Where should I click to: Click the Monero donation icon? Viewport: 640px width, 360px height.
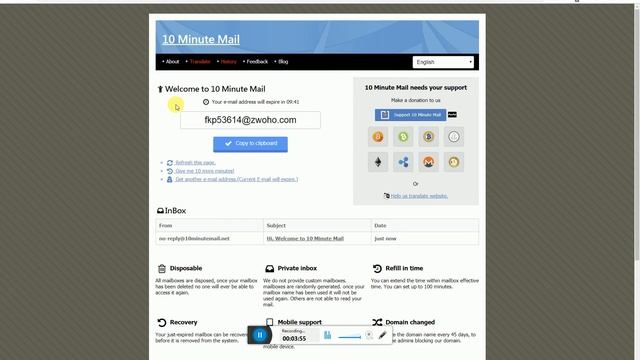point(429,162)
